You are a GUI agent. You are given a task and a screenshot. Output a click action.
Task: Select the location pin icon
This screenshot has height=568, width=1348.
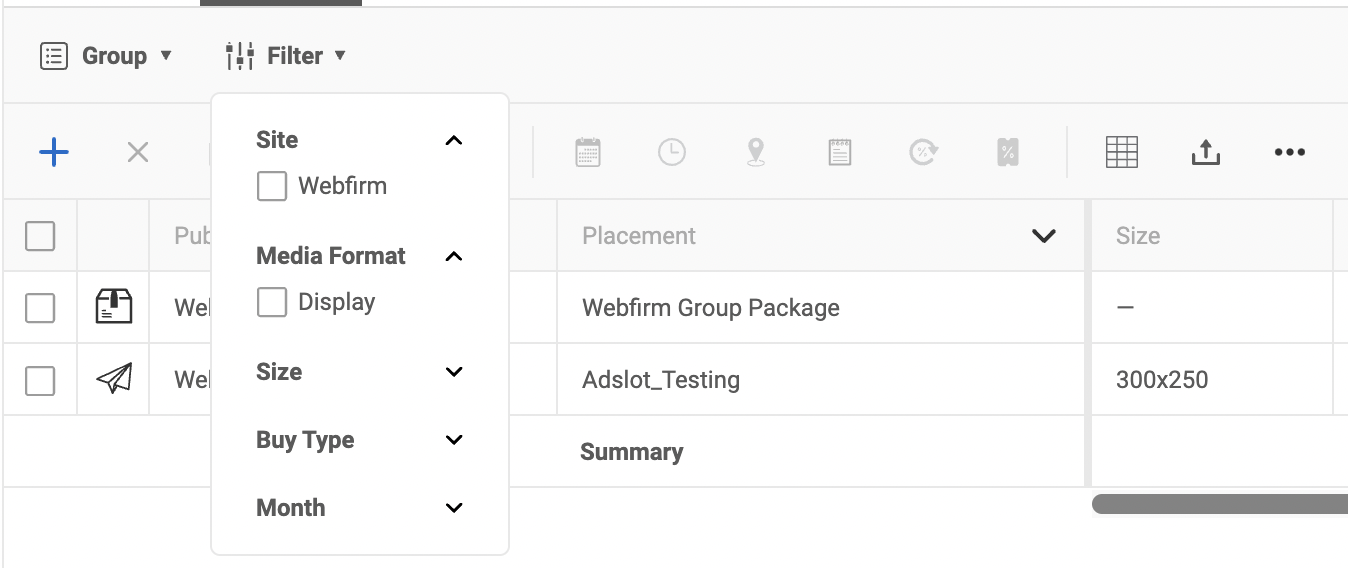(756, 152)
